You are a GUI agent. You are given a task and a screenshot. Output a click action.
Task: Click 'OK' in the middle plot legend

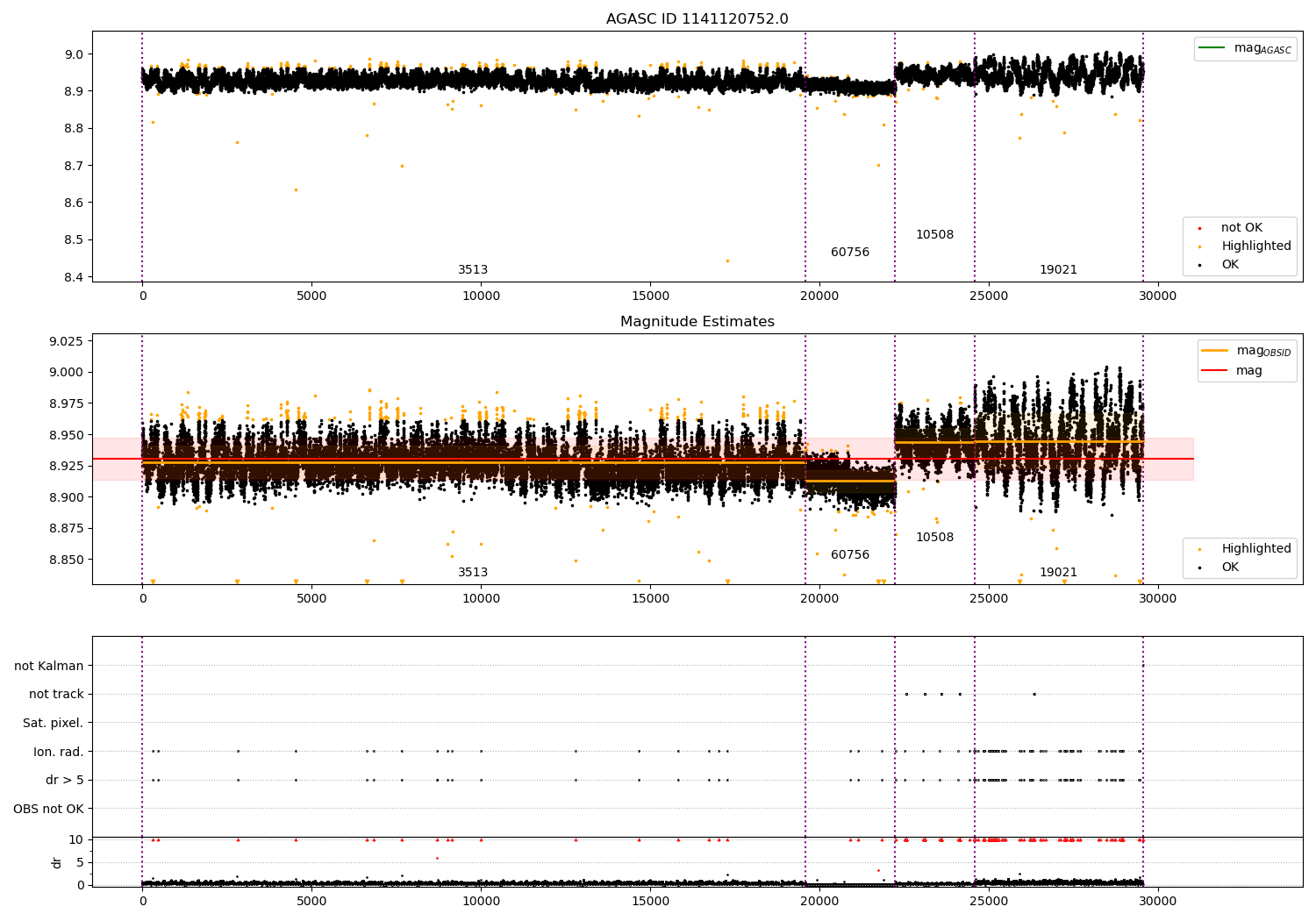pos(1230,568)
